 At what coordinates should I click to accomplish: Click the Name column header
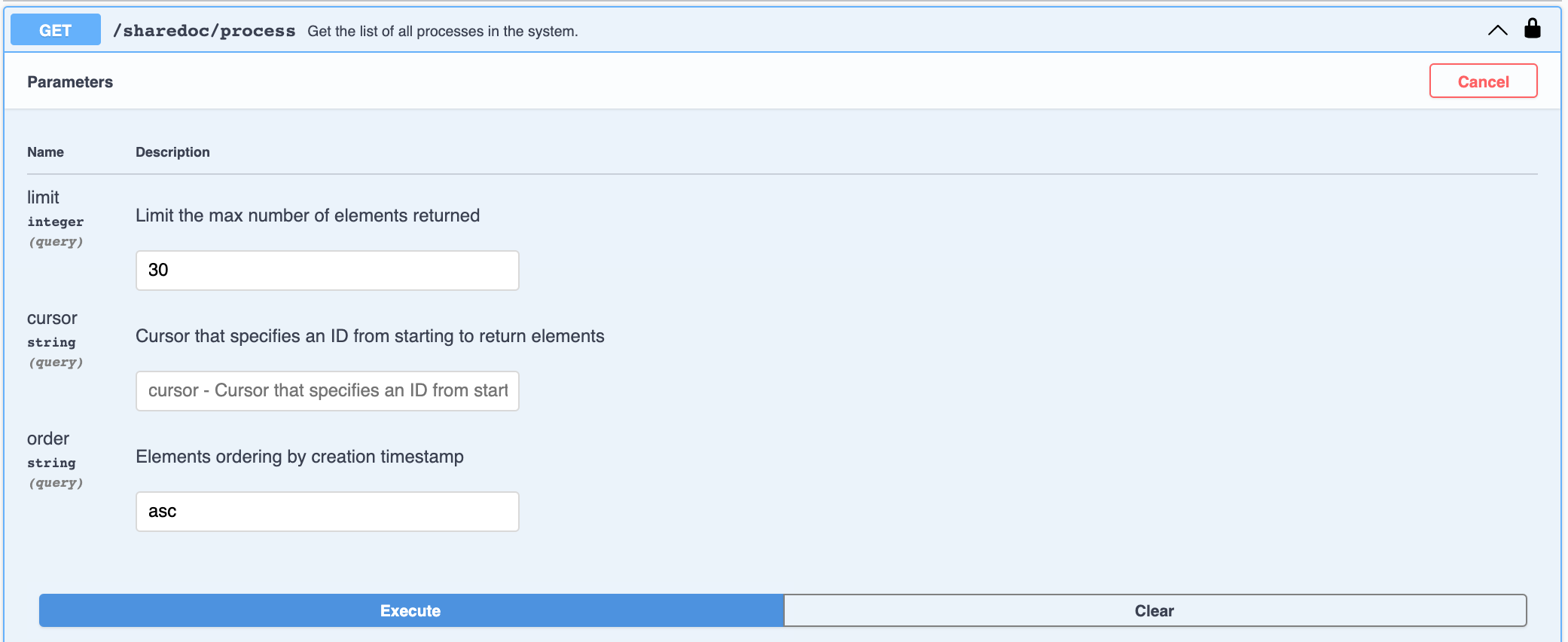[45, 152]
